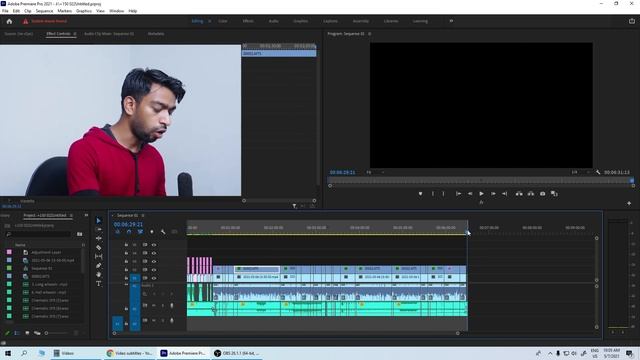Image resolution: width=640 pixels, height=360 pixels.
Task: Open Chrome from the Windows taskbar
Action: point(129,353)
